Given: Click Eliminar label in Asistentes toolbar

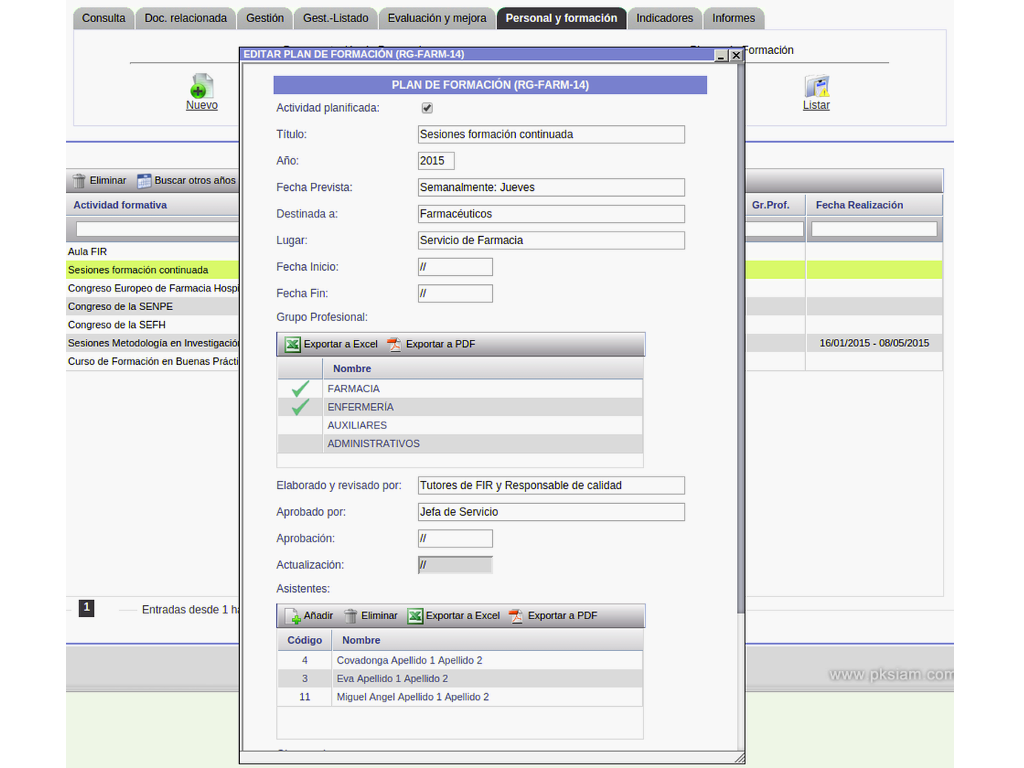Looking at the screenshot, I should (379, 616).
